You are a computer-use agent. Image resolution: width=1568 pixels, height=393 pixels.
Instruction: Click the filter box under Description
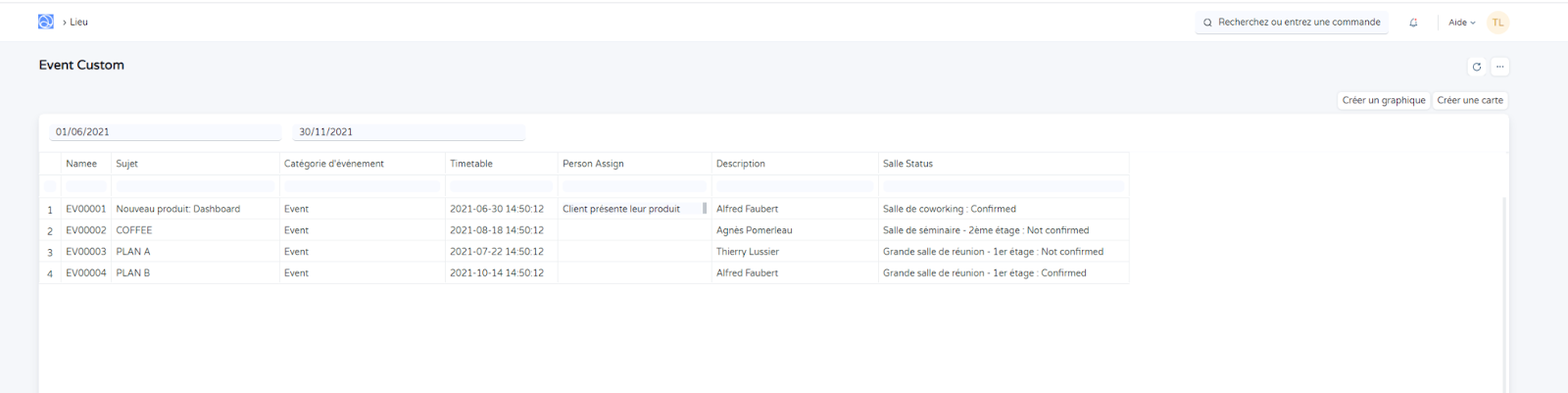794,186
